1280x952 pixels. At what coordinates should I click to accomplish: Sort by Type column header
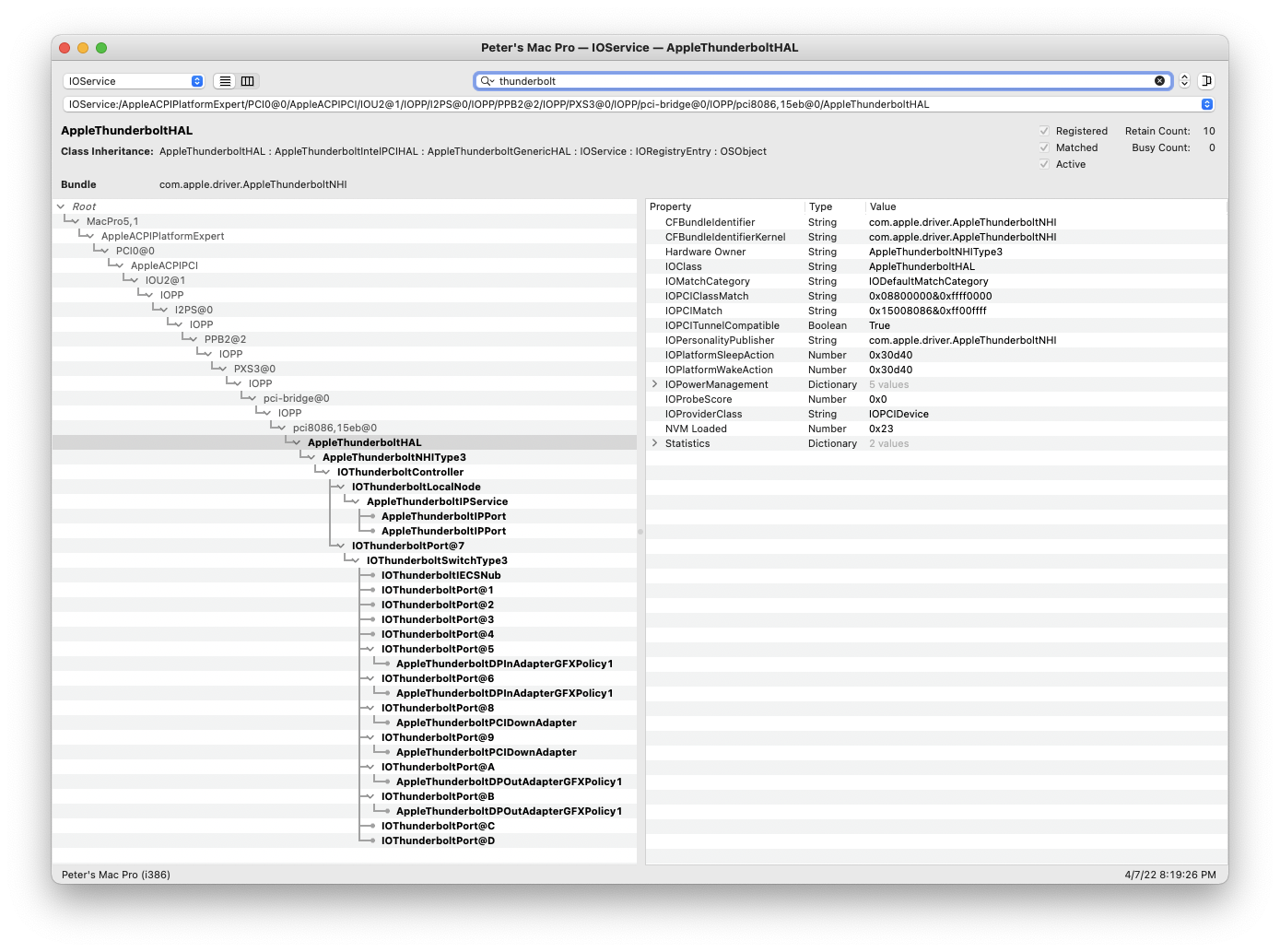coord(835,206)
